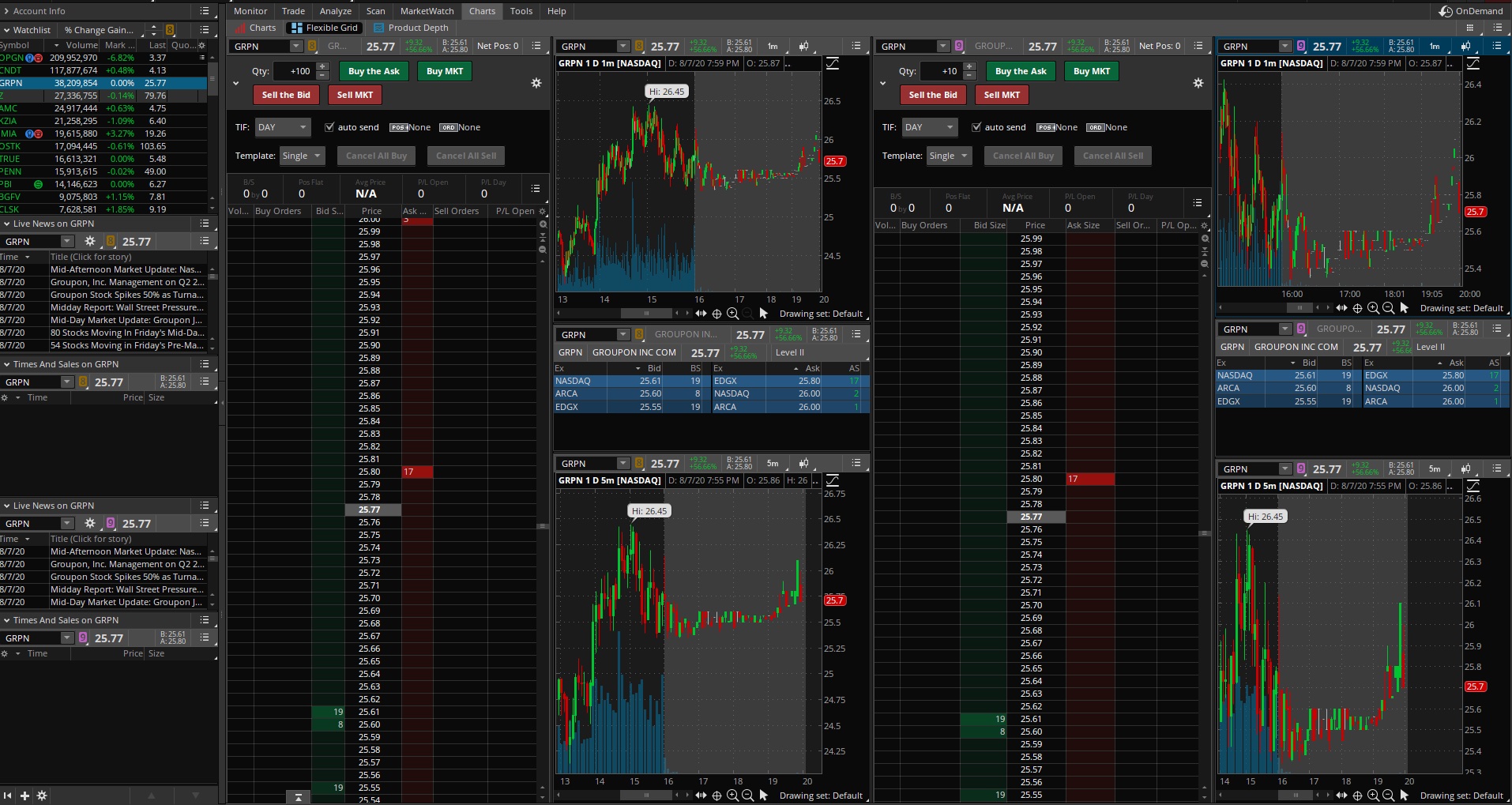This screenshot has height=805, width=1512.
Task: Open TIF DAY dropdown in +10 Active Trader
Action: click(x=930, y=127)
